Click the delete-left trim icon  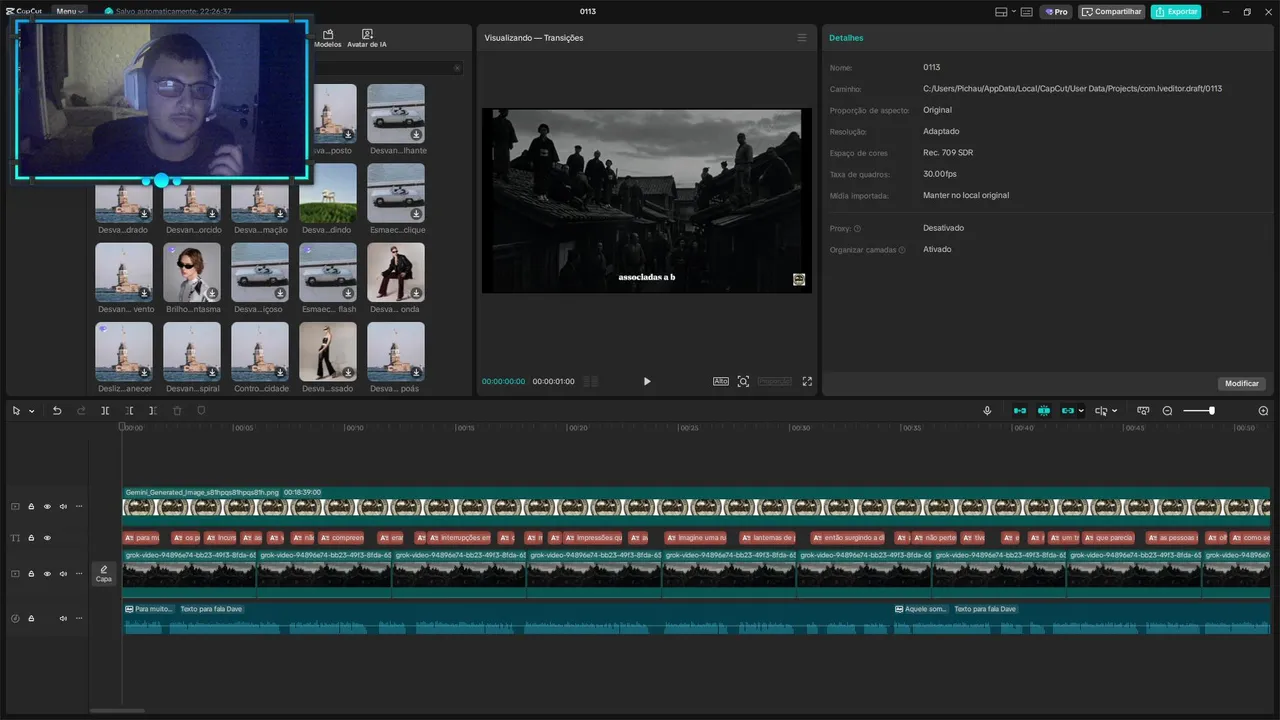pos(129,411)
